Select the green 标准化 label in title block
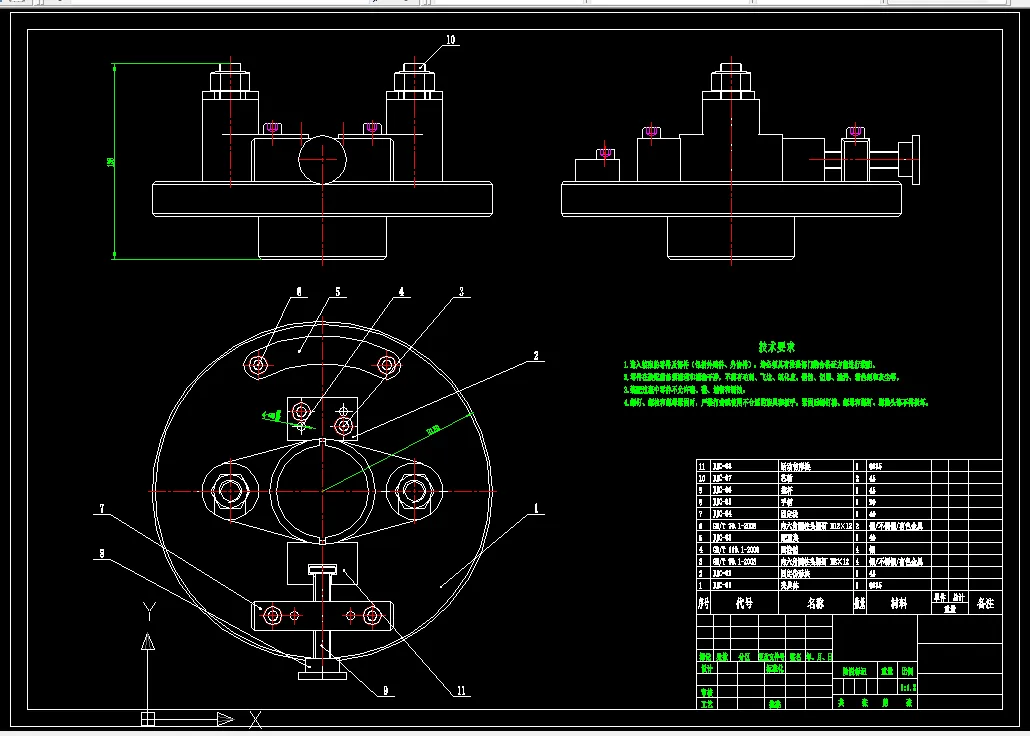This screenshot has height=736, width=1030. pyautogui.click(x=774, y=668)
